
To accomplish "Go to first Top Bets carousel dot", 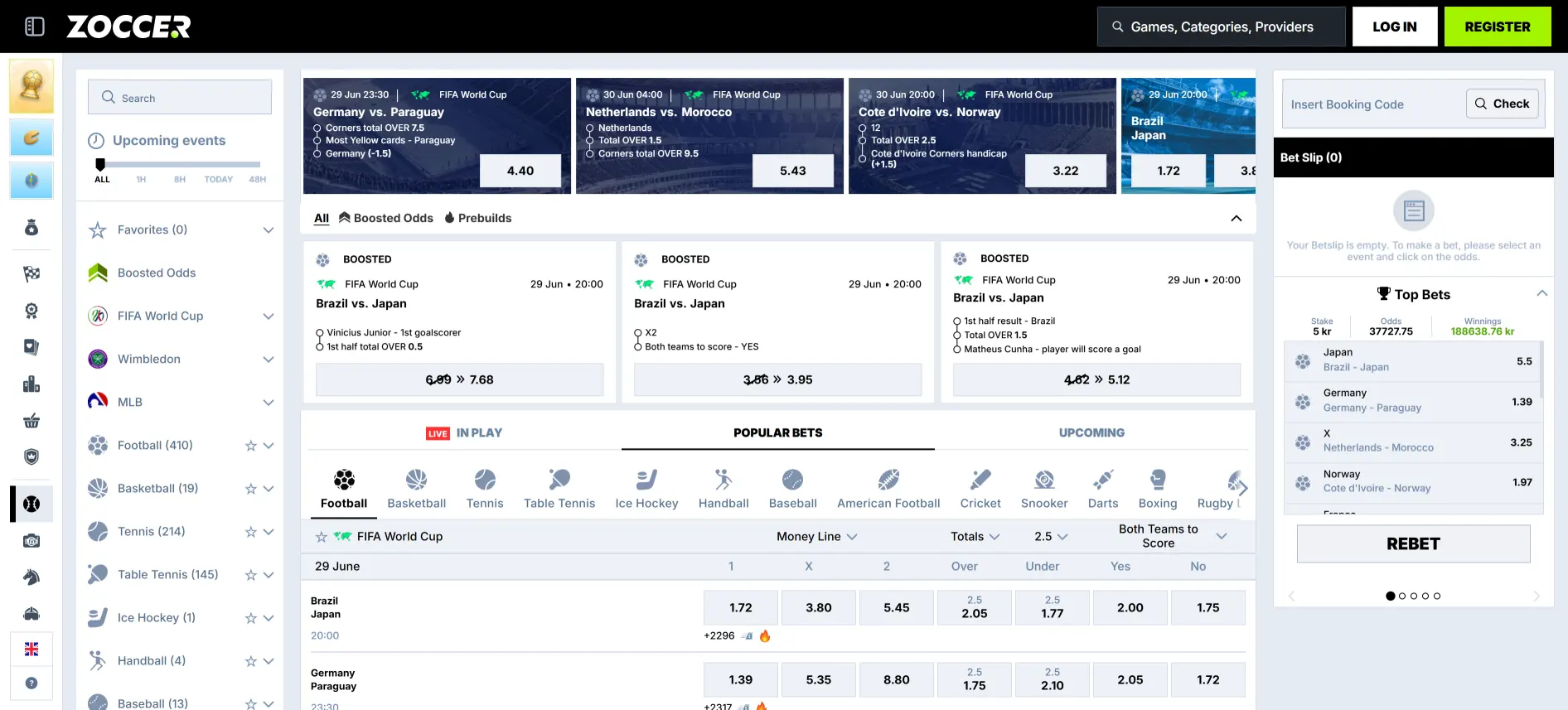I will pyautogui.click(x=1390, y=596).
